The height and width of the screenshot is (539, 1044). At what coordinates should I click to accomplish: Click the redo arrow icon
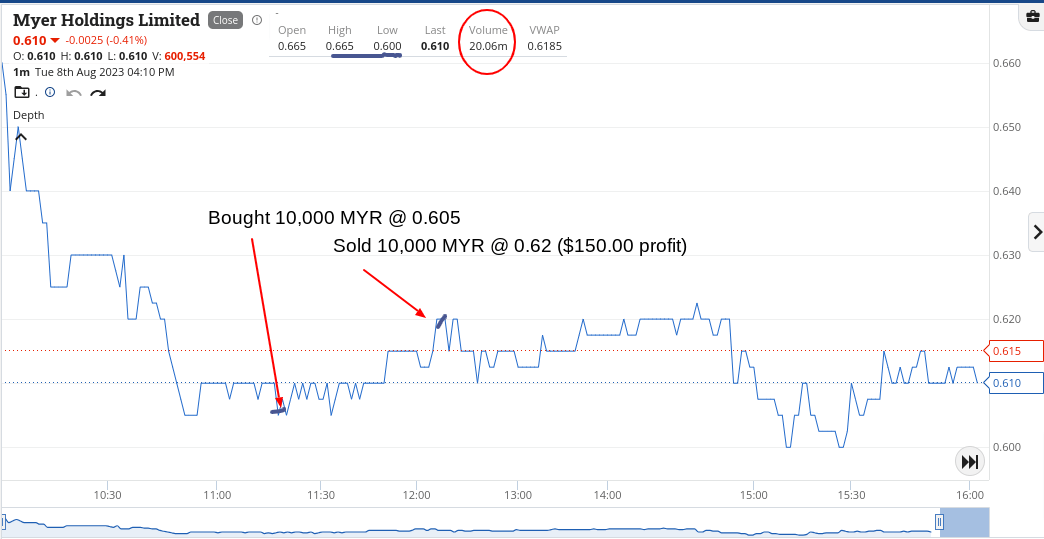point(98,92)
